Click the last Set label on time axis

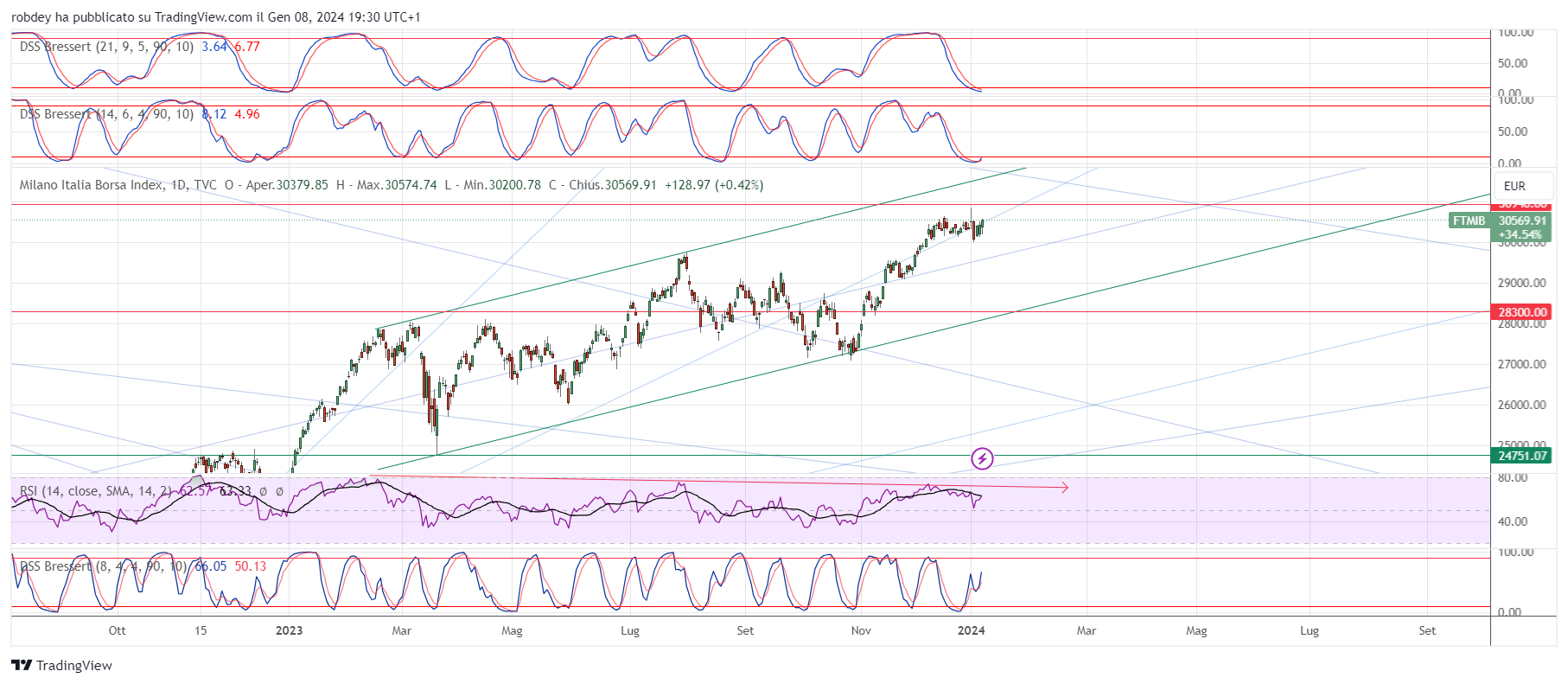click(x=1427, y=630)
